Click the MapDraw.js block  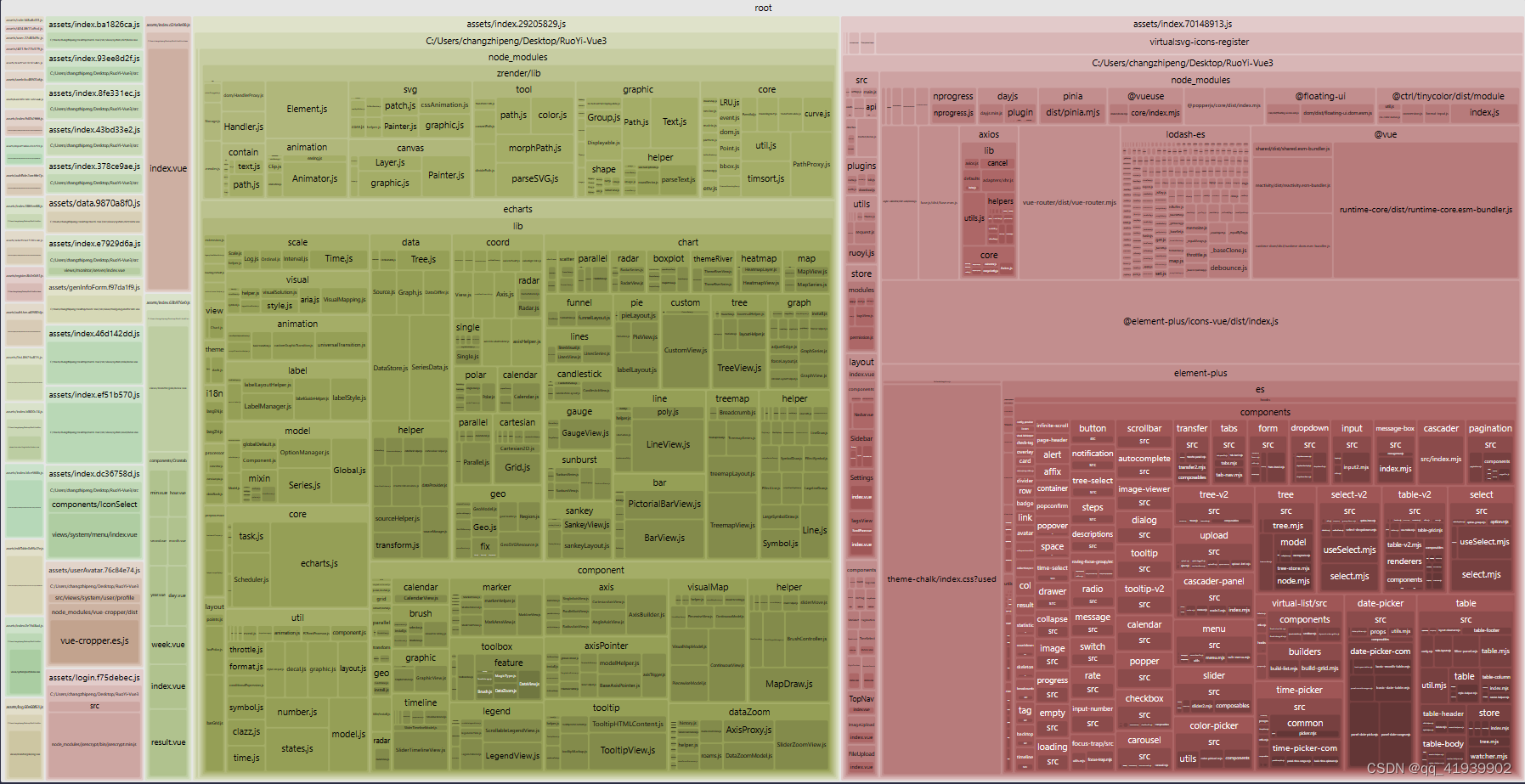coord(788,684)
